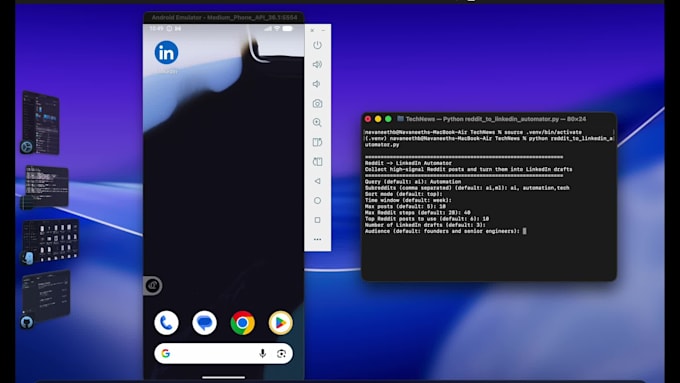This screenshot has height=383, width=680.
Task: Open the Google Play Store app
Action: (281, 323)
